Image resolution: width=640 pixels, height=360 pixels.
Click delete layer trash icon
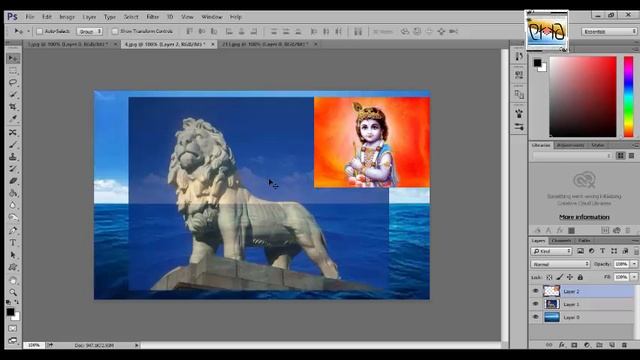pos(624,345)
